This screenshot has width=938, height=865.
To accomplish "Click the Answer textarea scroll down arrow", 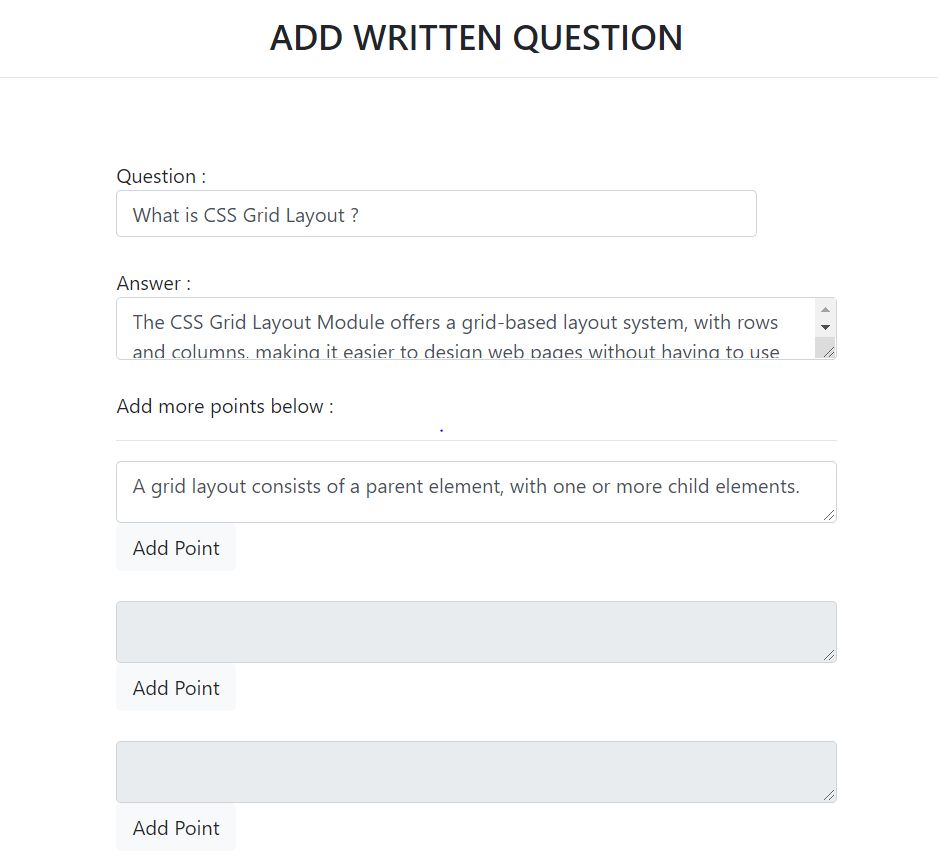I will [x=826, y=327].
